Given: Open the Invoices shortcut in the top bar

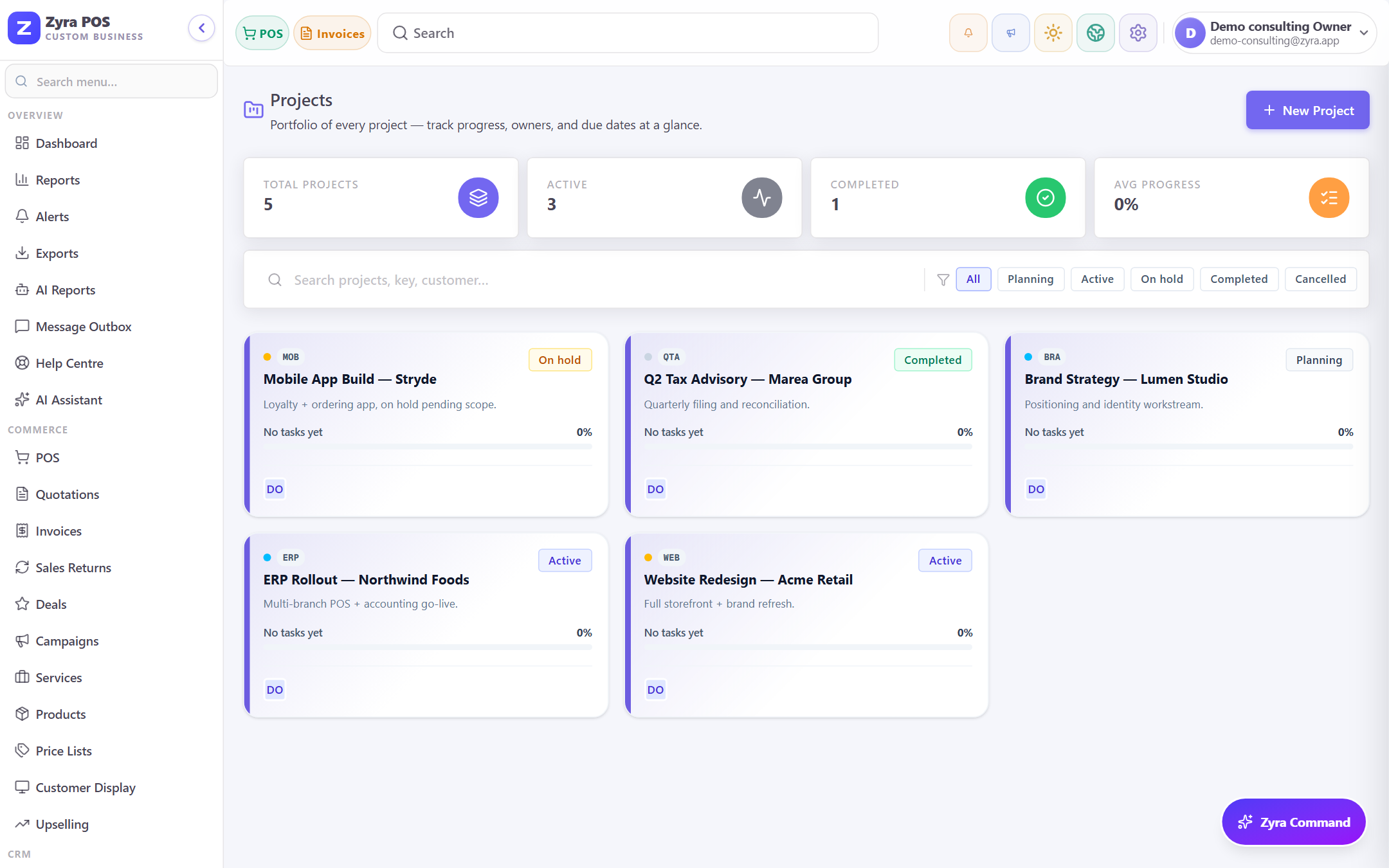Looking at the screenshot, I should point(332,33).
